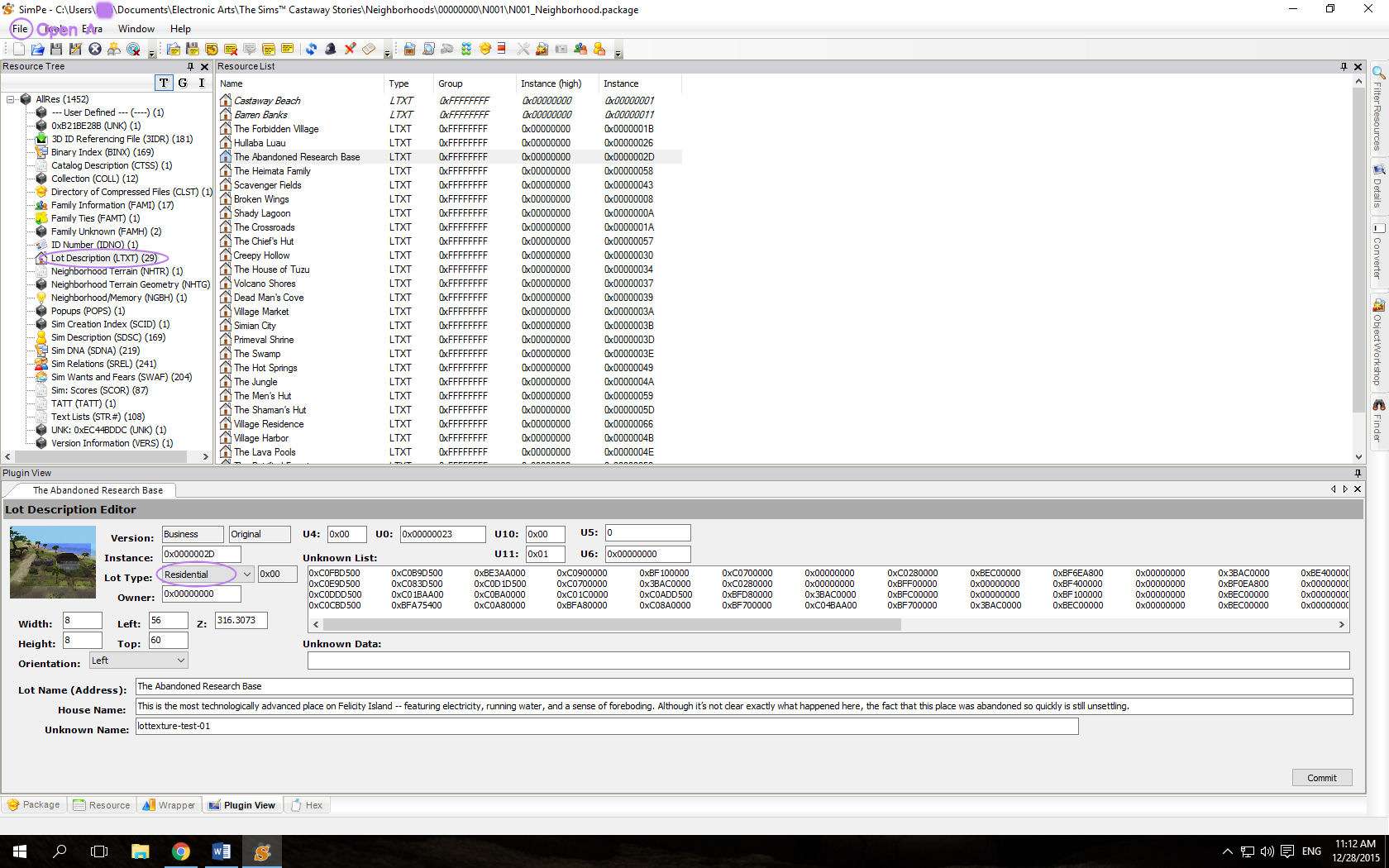Click the green arrows puzzle toolbar icon

[x=466, y=49]
